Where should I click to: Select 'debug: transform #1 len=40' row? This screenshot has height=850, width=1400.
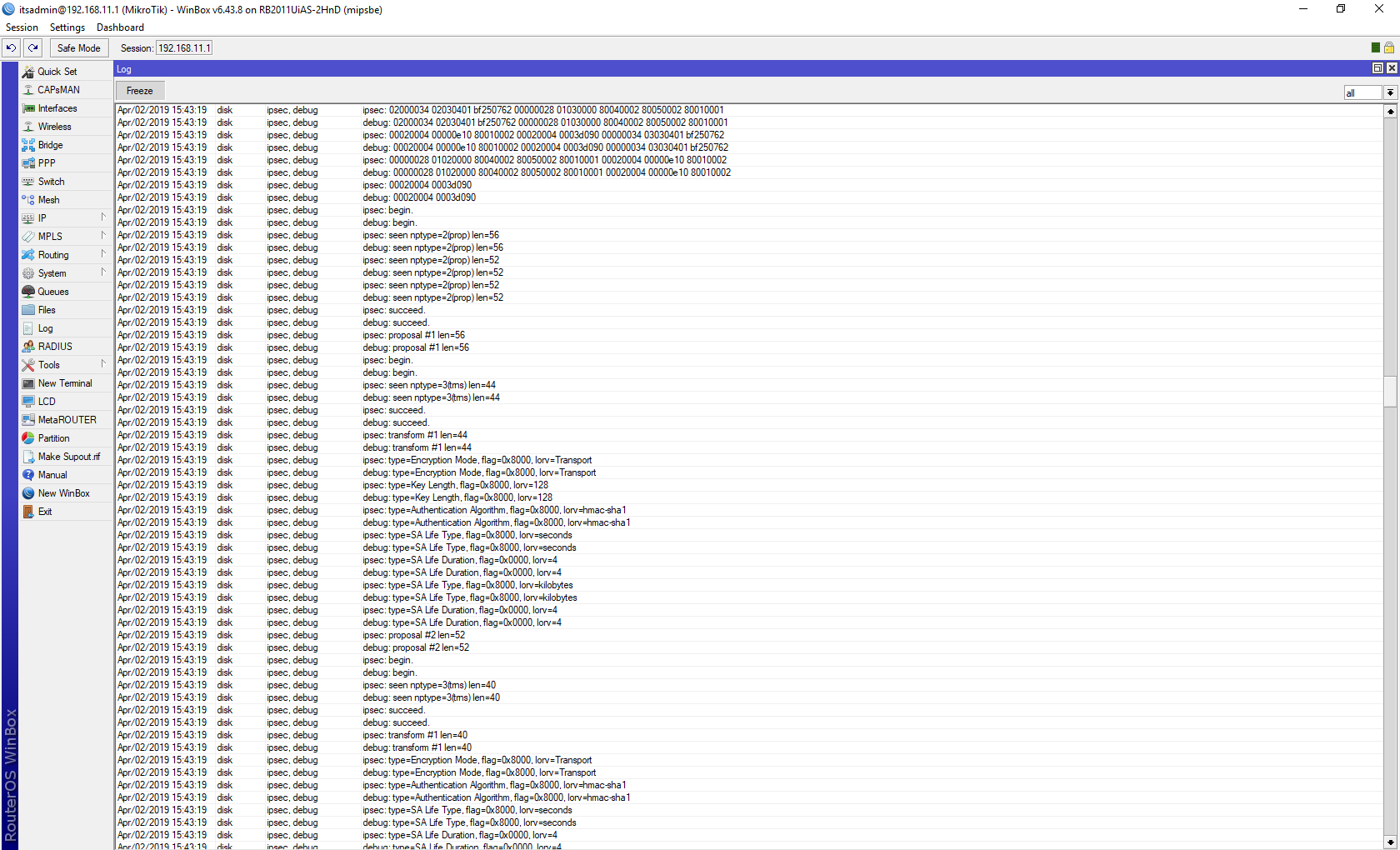[x=748, y=747]
